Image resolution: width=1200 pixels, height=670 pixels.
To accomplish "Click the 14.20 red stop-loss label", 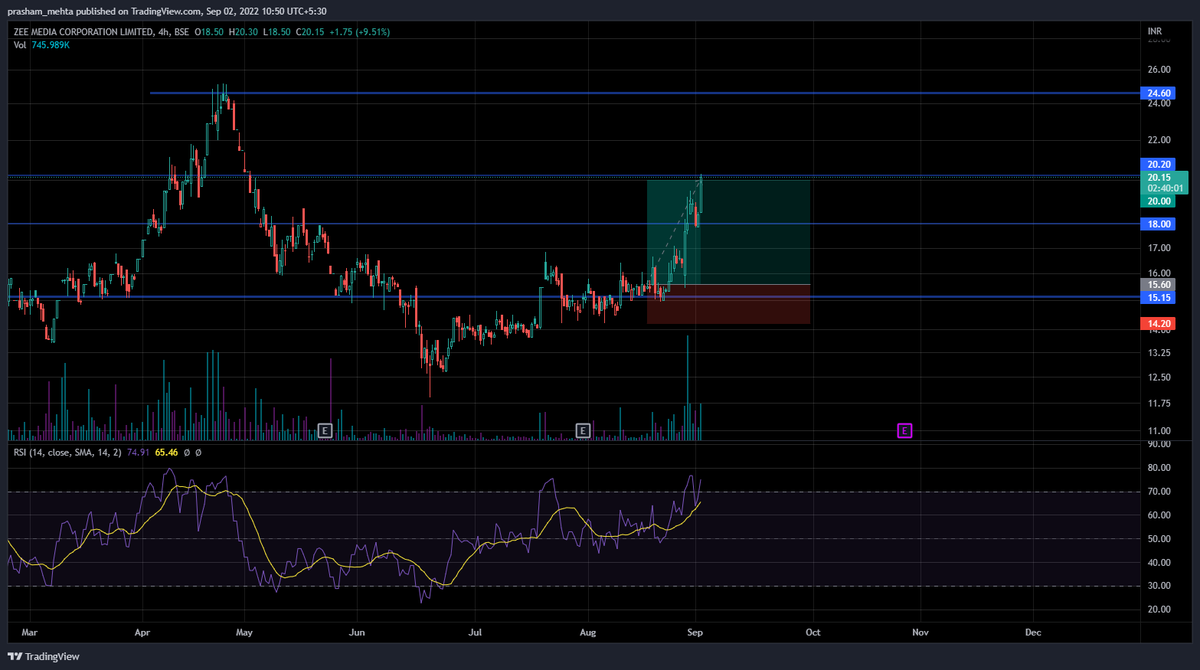I will click(1160, 323).
